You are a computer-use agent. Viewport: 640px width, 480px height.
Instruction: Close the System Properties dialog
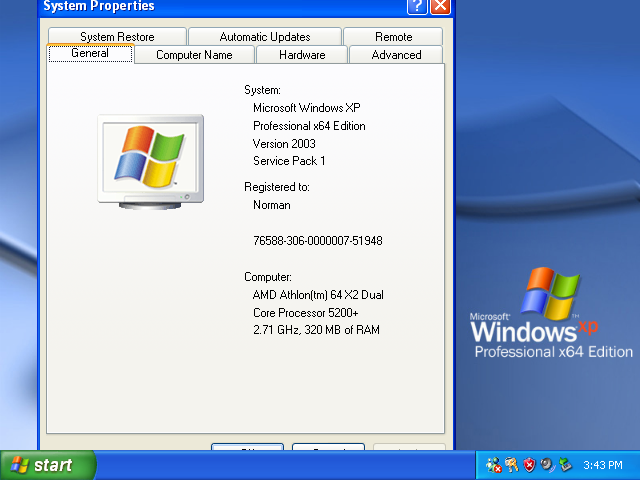click(x=440, y=6)
